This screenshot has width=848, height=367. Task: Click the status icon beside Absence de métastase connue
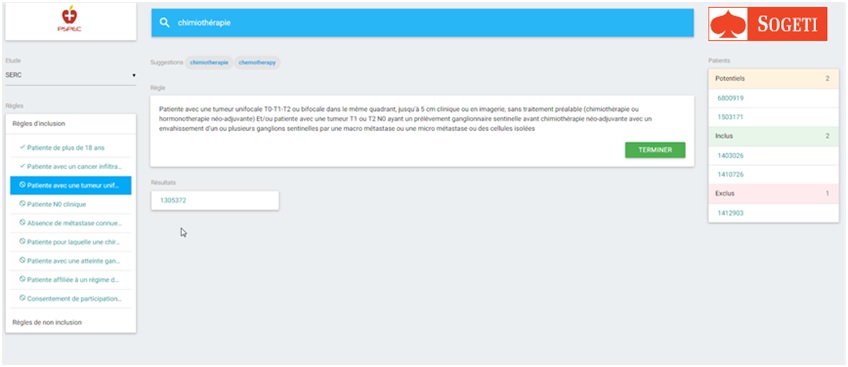22,223
